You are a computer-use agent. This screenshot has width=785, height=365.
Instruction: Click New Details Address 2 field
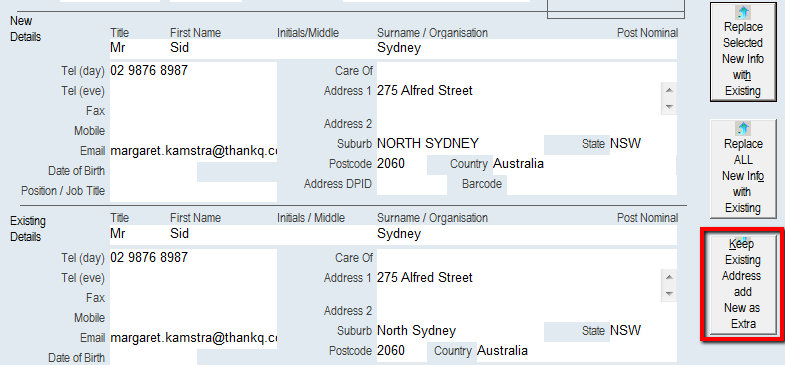[x=527, y=124]
